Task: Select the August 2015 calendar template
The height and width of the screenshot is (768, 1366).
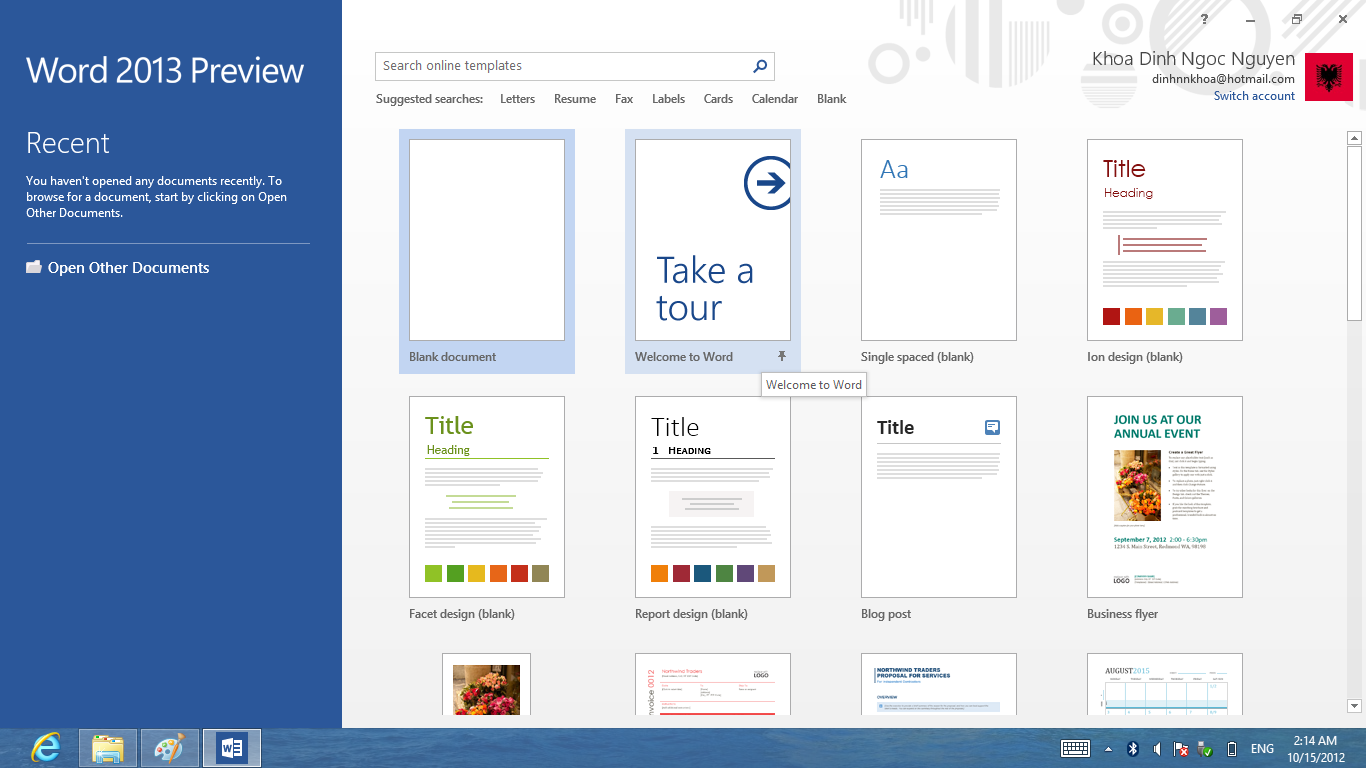Action: (1165, 684)
